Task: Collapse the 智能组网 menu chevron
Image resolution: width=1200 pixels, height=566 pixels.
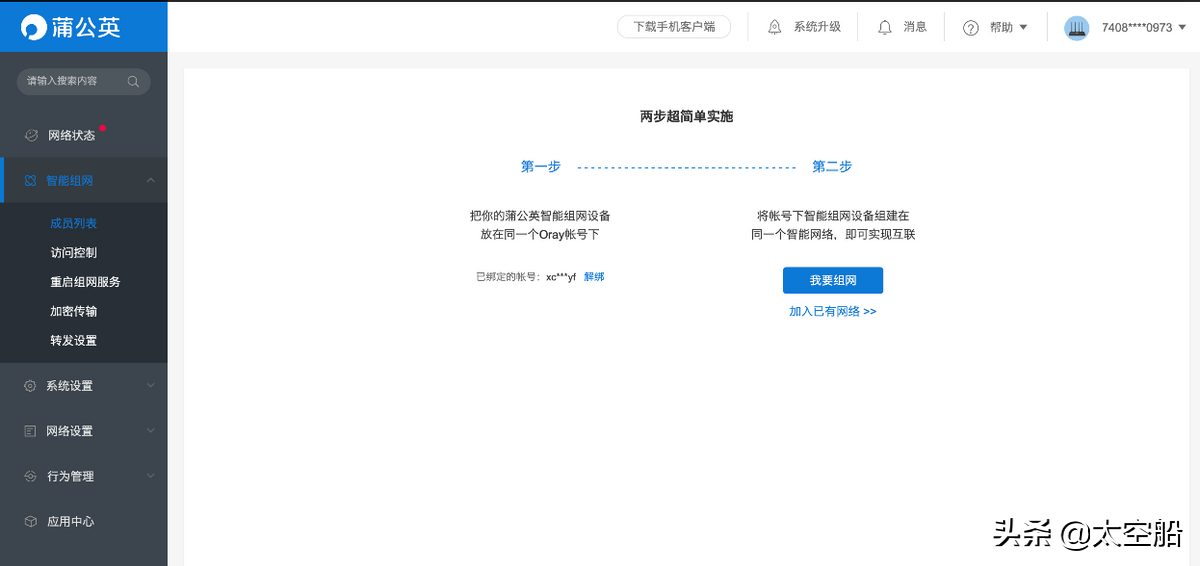Action: [x=150, y=181]
